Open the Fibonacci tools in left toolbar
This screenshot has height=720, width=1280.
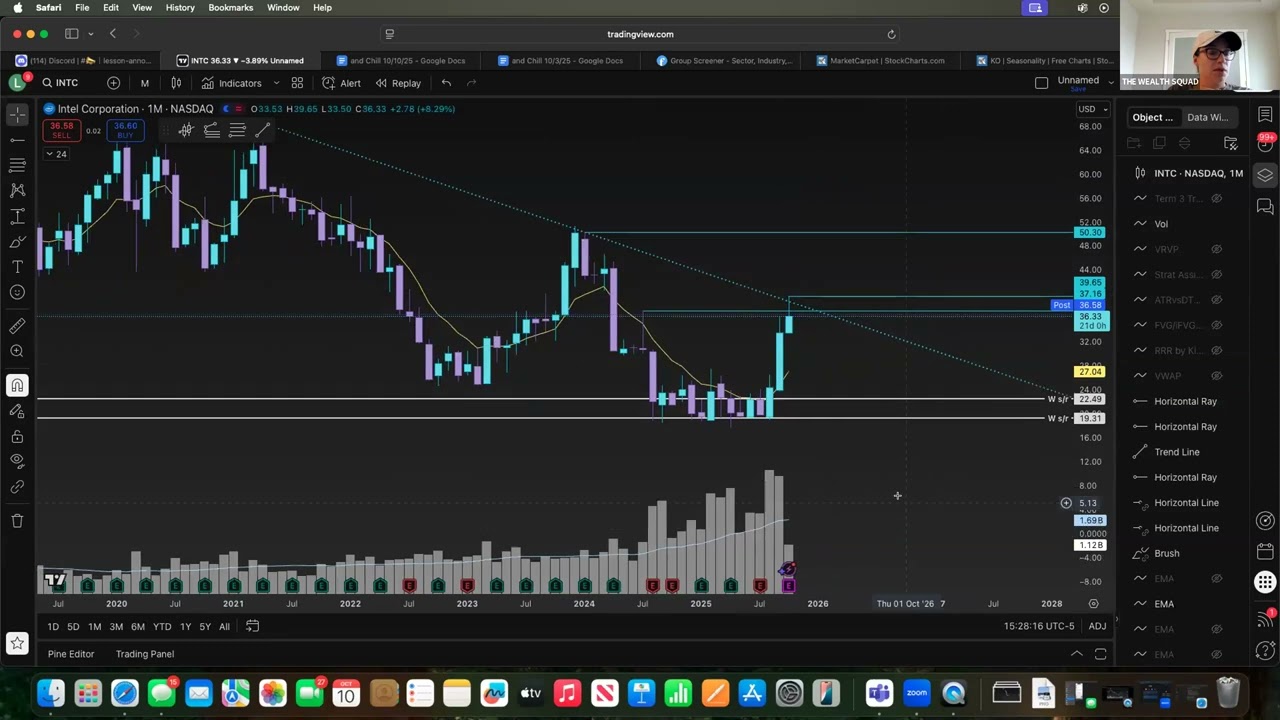point(17,165)
